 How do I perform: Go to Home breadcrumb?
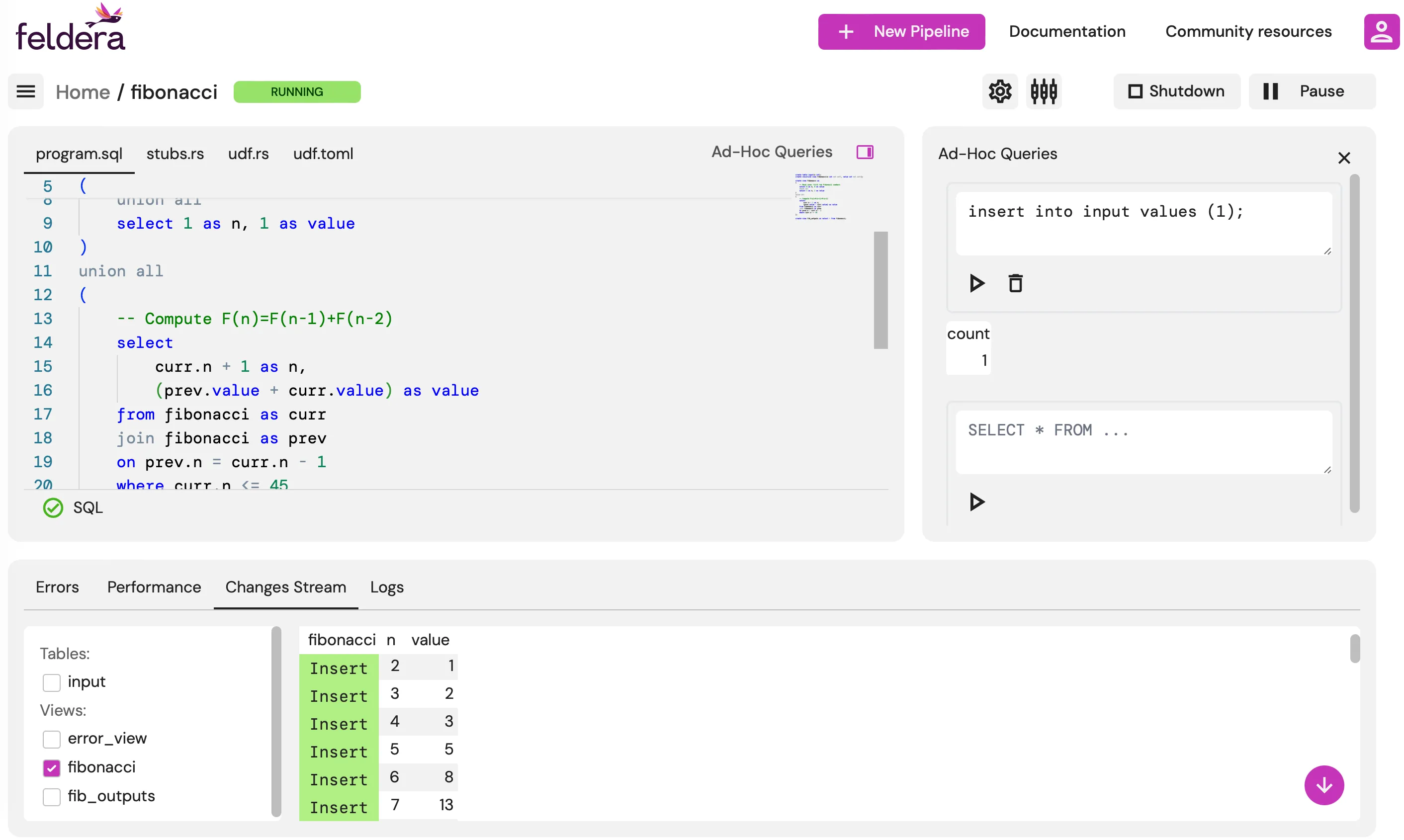[x=83, y=91]
